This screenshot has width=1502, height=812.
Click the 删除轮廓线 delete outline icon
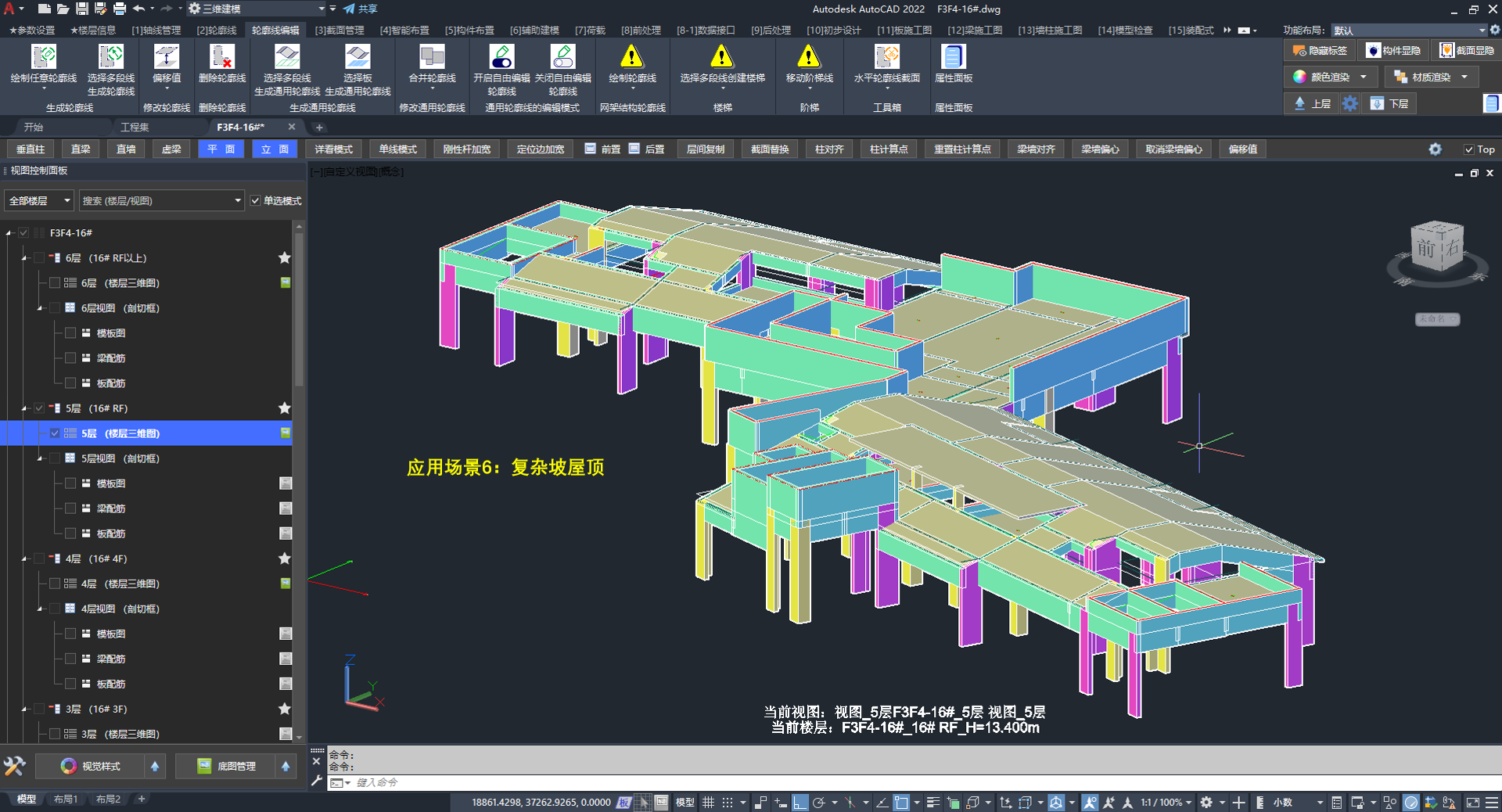pos(222,58)
